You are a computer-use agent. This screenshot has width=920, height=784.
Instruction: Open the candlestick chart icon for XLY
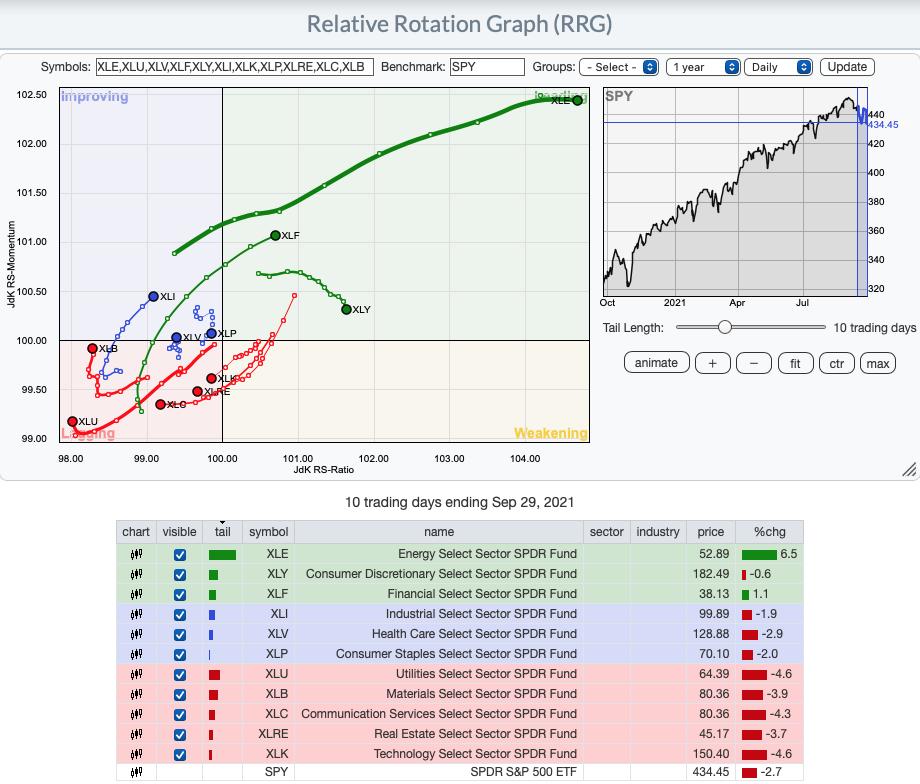pyautogui.click(x=136, y=574)
